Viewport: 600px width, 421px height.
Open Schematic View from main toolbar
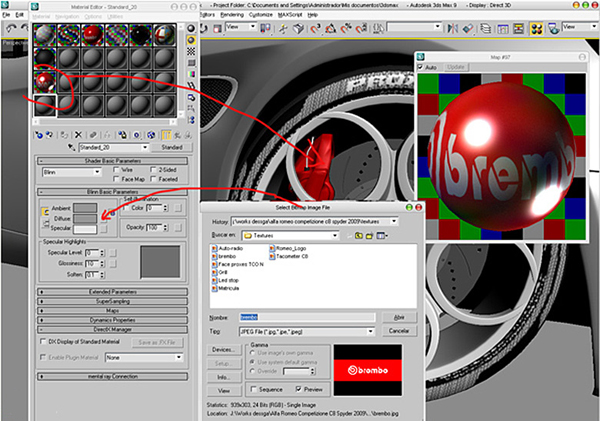(x=518, y=29)
